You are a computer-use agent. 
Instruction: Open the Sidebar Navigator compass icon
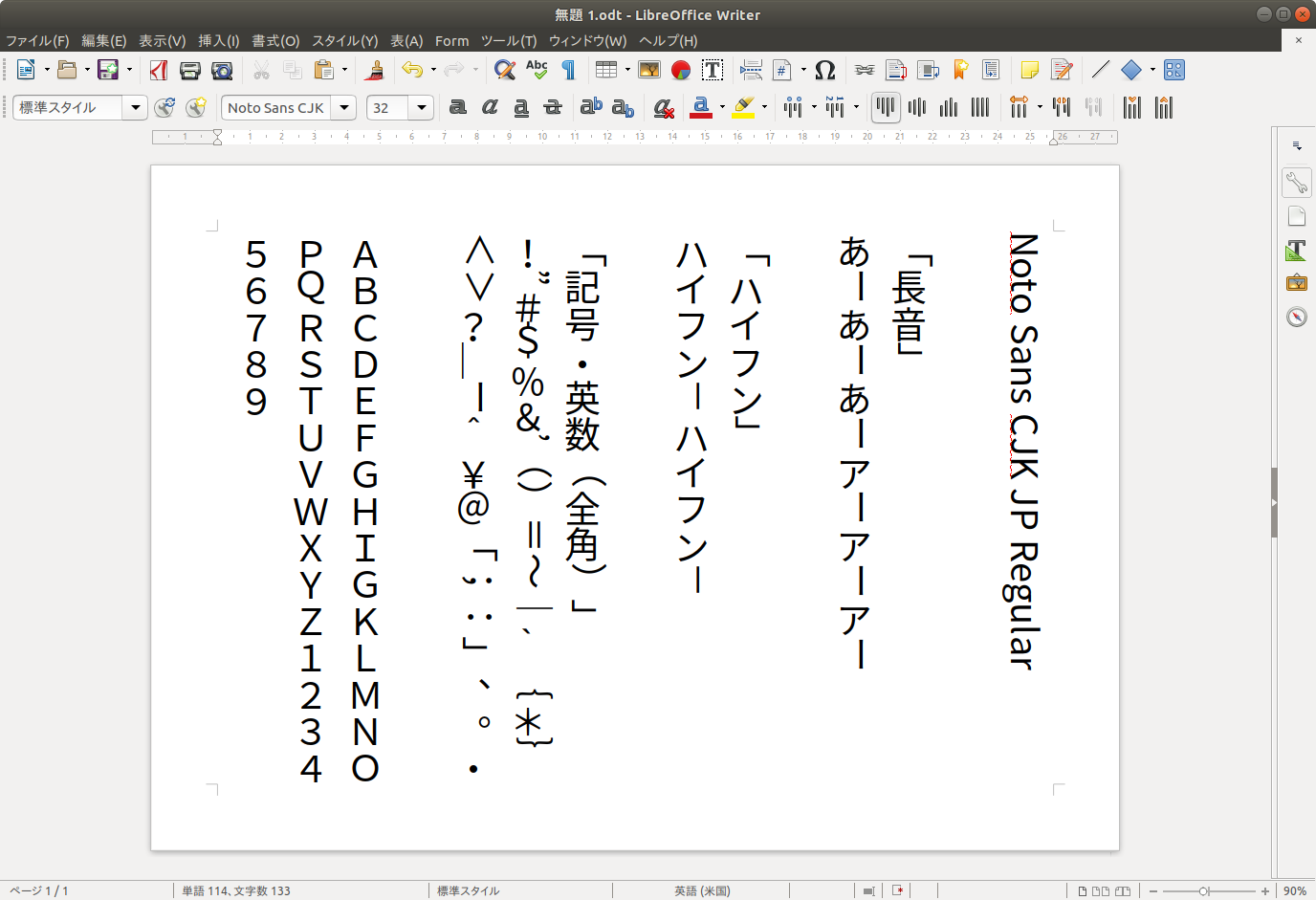(x=1297, y=317)
